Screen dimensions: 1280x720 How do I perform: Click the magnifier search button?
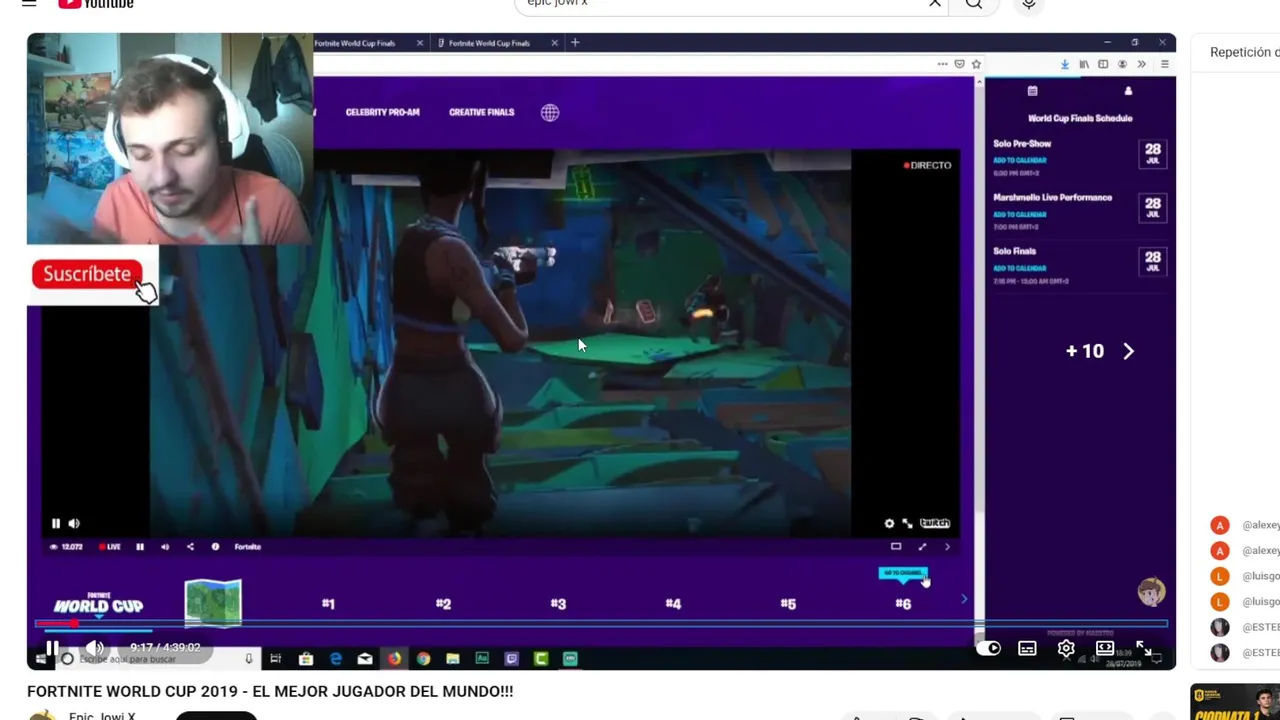coord(974,3)
